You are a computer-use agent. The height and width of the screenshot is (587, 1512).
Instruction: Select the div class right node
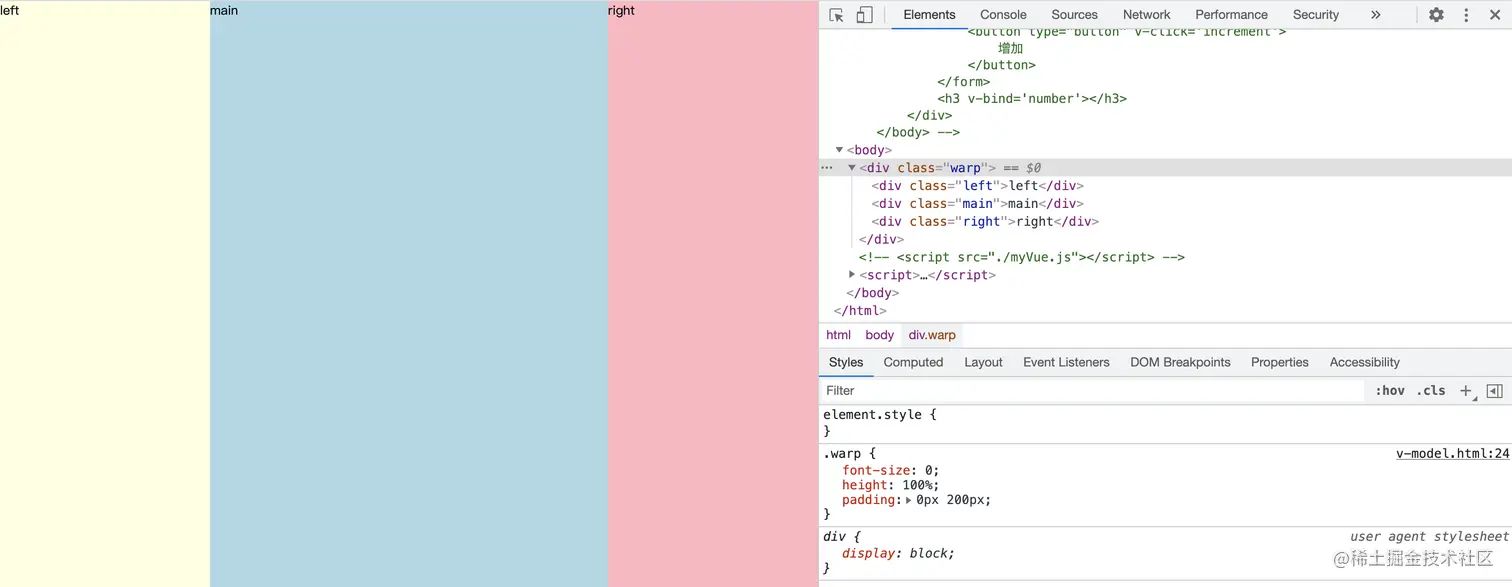tap(985, 222)
